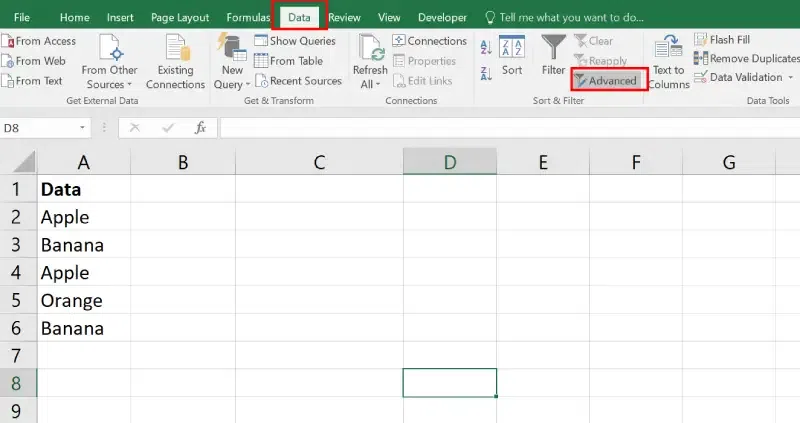
Task: Select cell A5 containing Orange
Action: click(84, 300)
